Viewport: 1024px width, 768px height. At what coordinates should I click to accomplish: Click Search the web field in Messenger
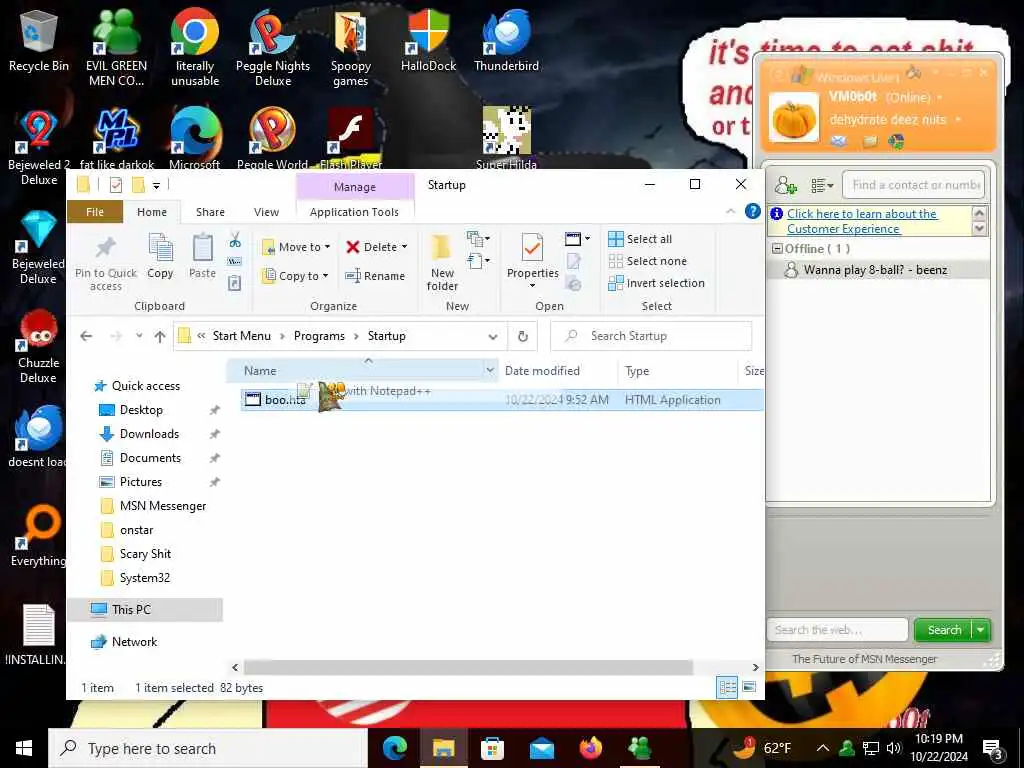pos(837,630)
